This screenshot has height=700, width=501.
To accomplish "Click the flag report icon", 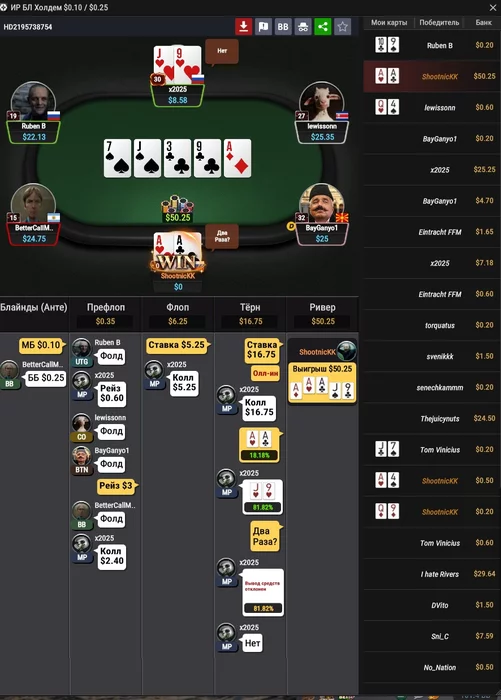I will point(263,27).
